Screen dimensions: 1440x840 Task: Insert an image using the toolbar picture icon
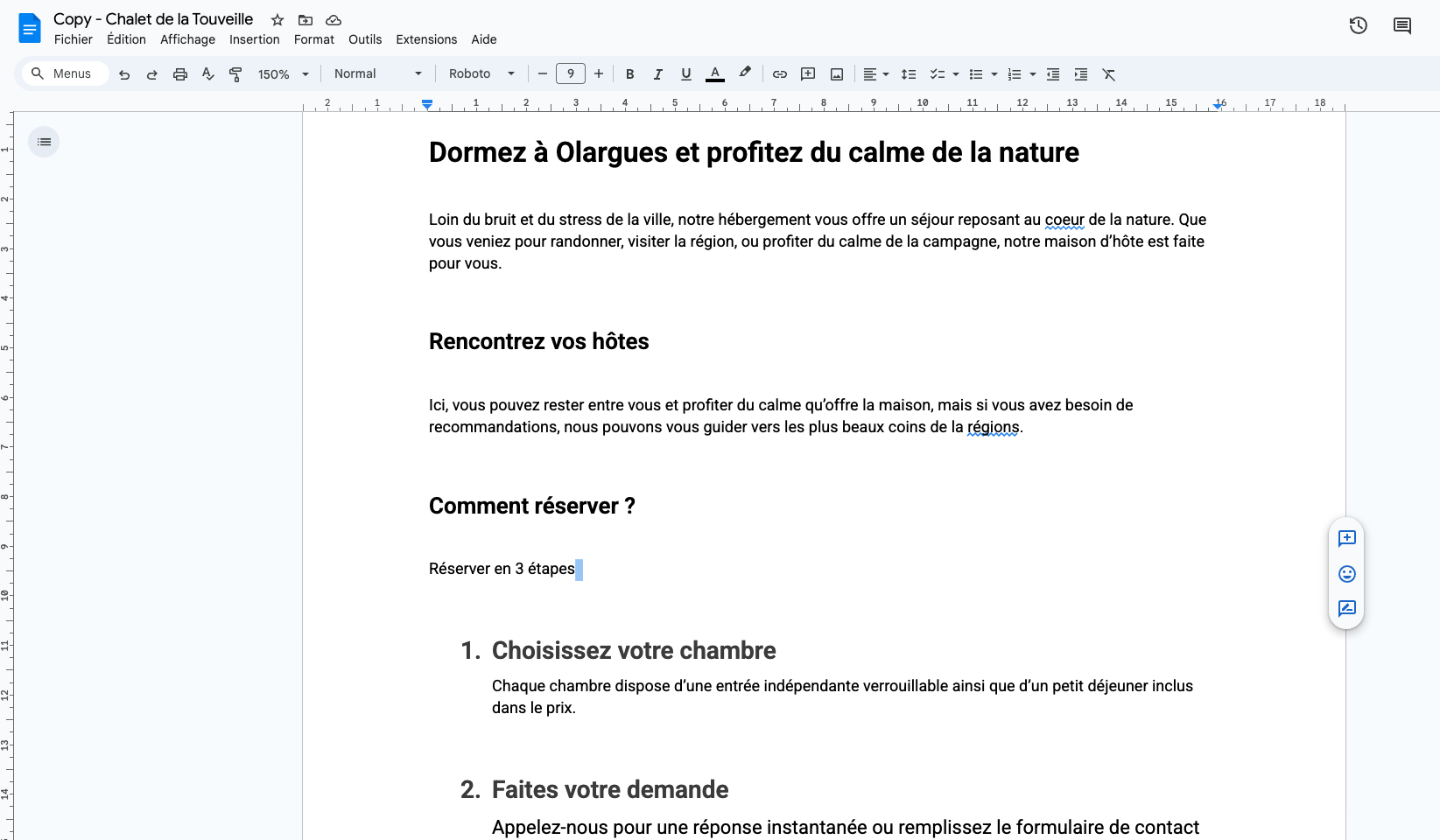(x=837, y=74)
